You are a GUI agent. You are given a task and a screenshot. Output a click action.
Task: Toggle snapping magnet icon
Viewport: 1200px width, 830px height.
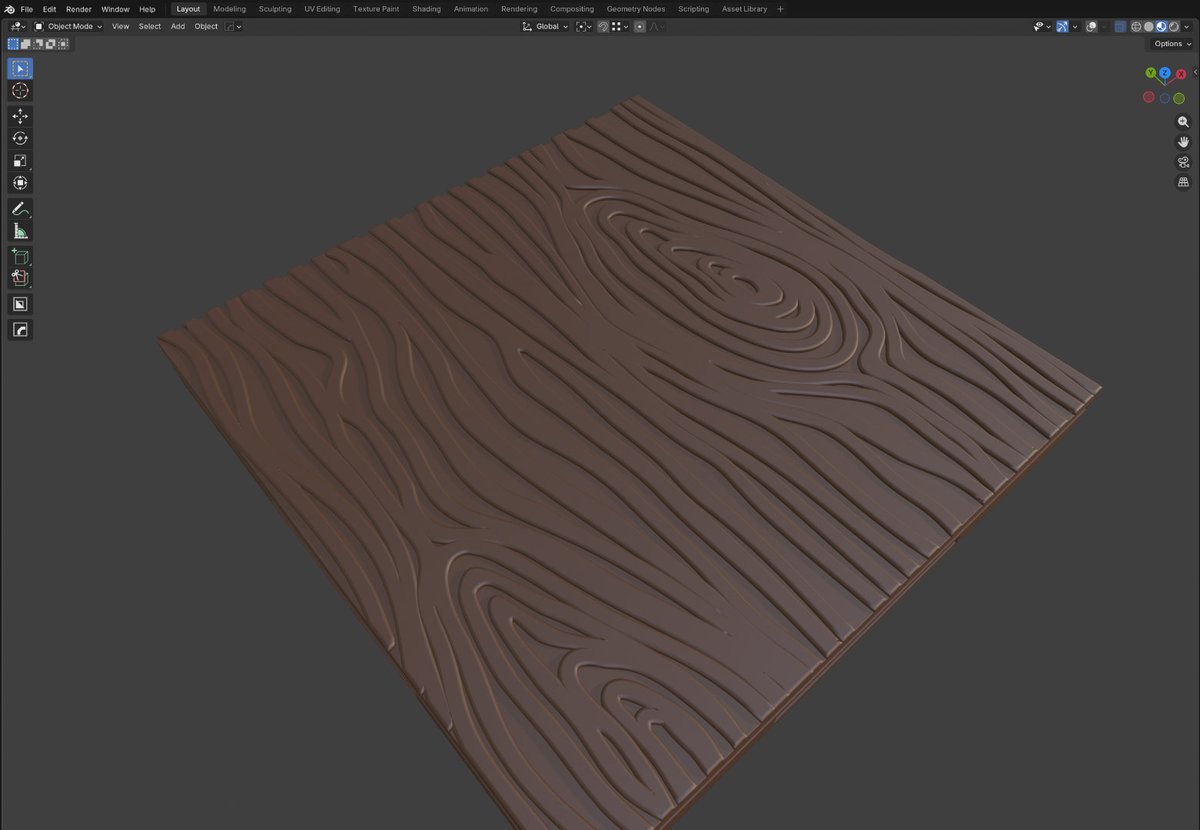[603, 26]
